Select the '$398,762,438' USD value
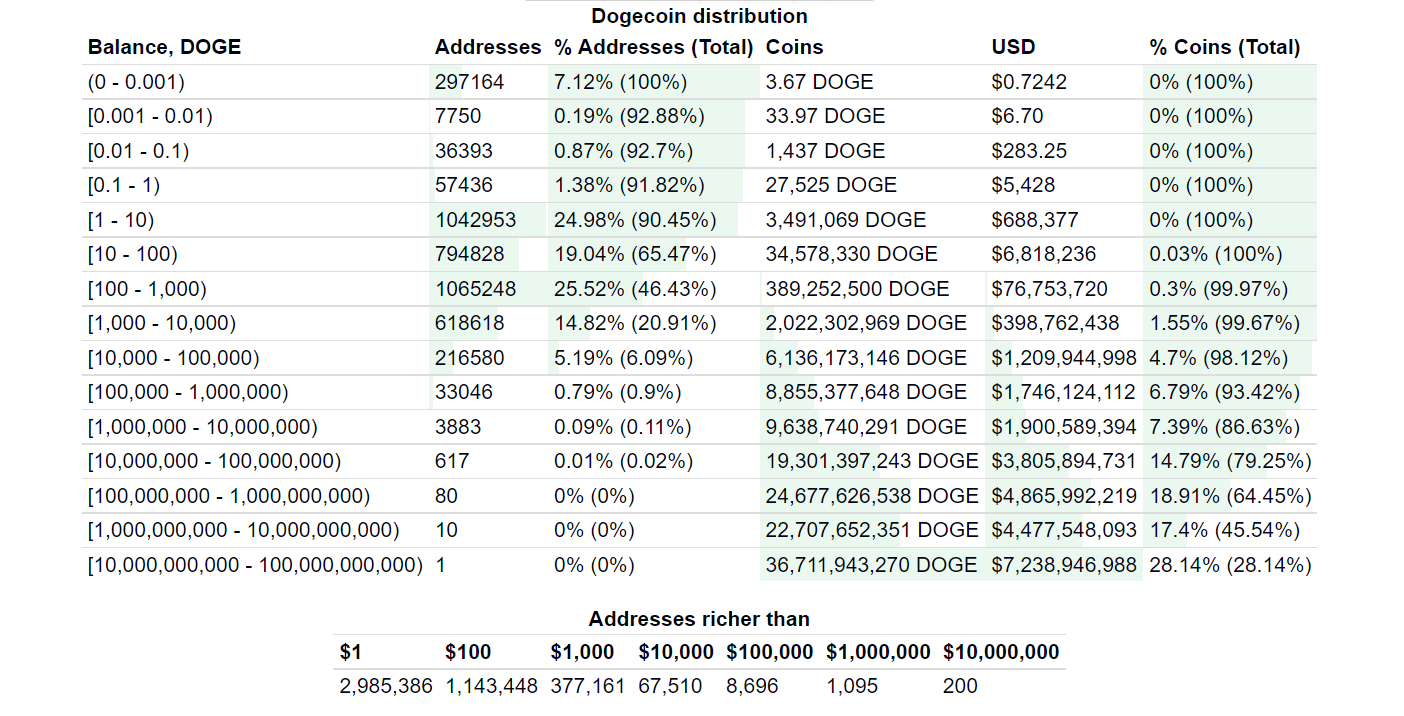The height and width of the screenshot is (716, 1404). (x=1056, y=323)
